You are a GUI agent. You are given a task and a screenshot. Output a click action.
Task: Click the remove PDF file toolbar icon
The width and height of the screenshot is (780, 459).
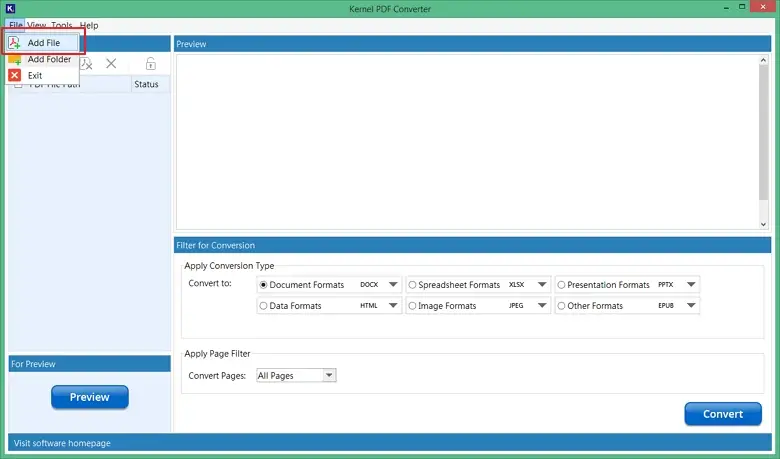87,64
